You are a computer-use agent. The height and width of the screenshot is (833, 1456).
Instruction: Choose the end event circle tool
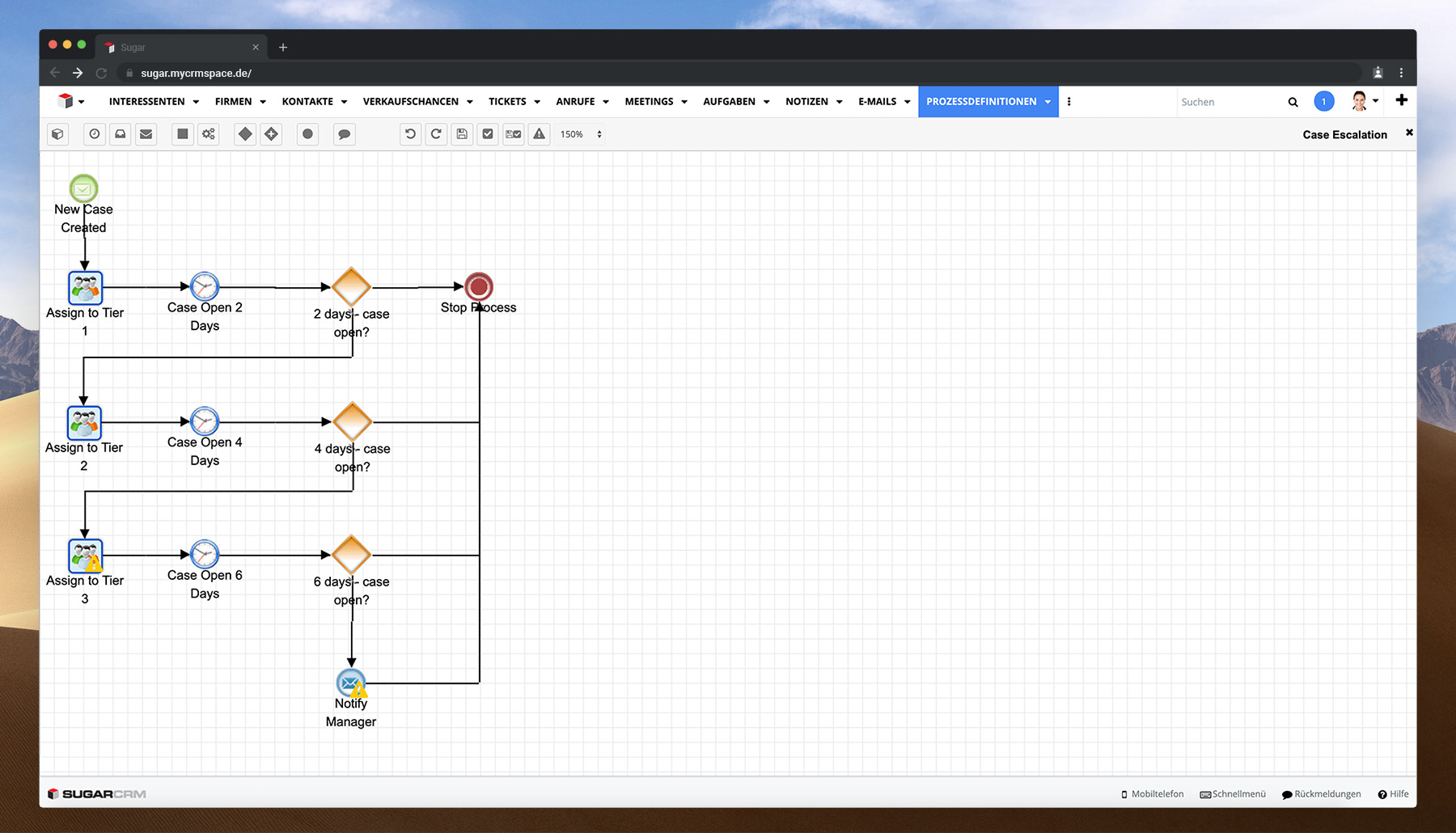(x=307, y=134)
